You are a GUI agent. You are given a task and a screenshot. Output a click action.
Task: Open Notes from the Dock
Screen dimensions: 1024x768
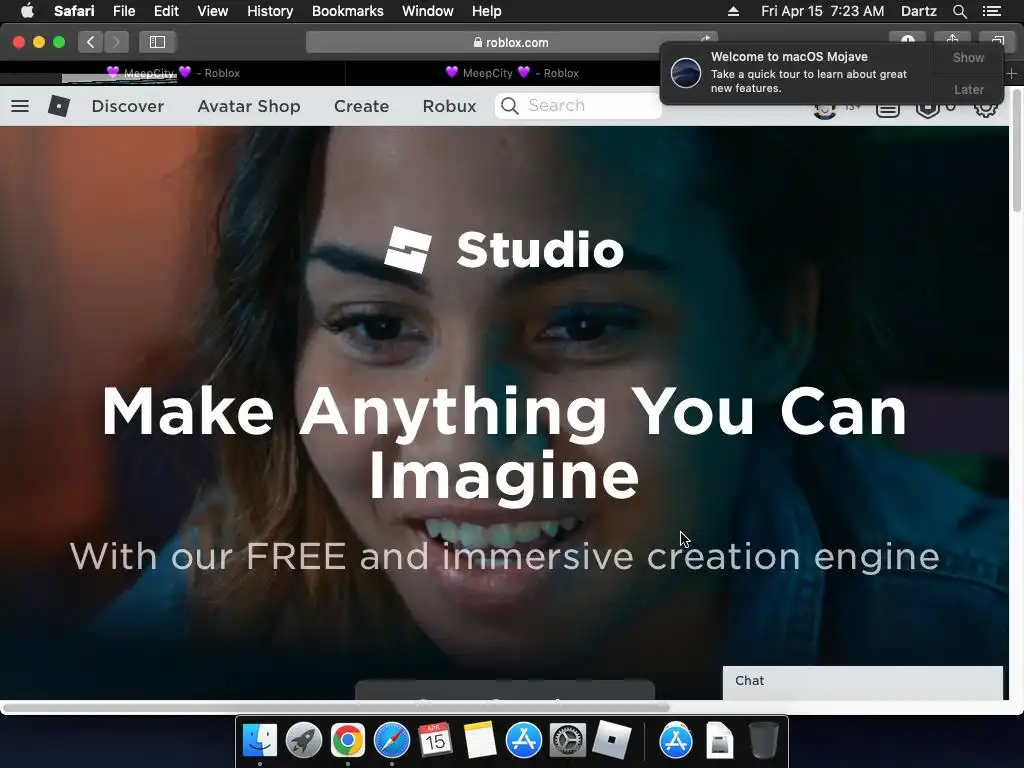click(x=480, y=741)
